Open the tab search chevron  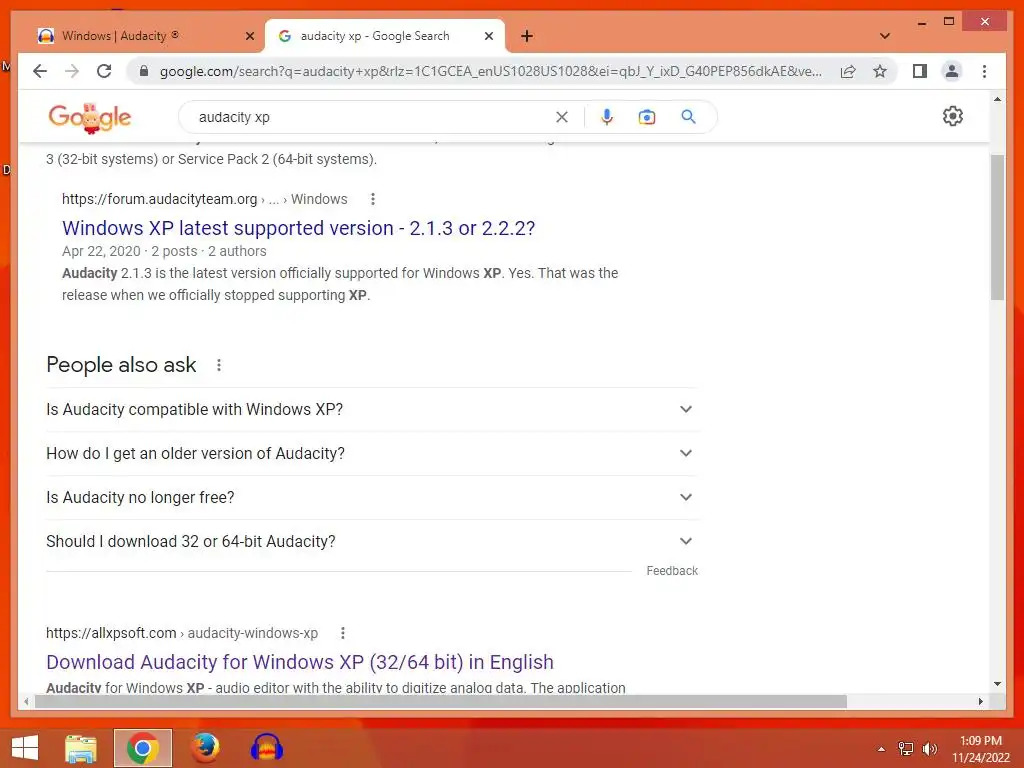[885, 36]
